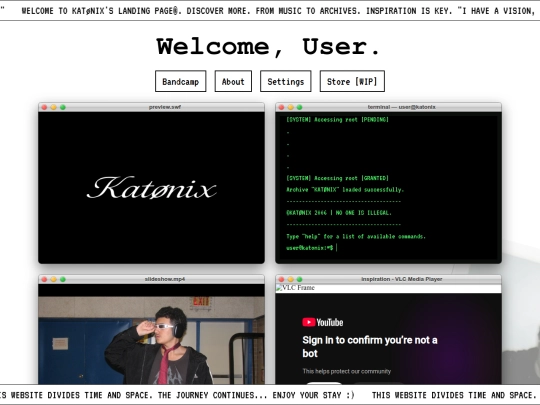Maximize the inspiration VLC window with green dot

(x=300, y=279)
